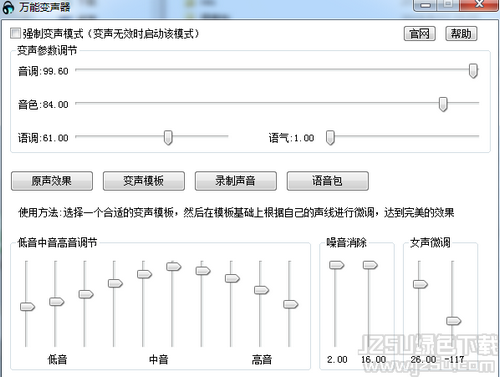Click the 噪音消除 slider handle above value 2.00
The image size is (500, 377).
click(x=336, y=265)
